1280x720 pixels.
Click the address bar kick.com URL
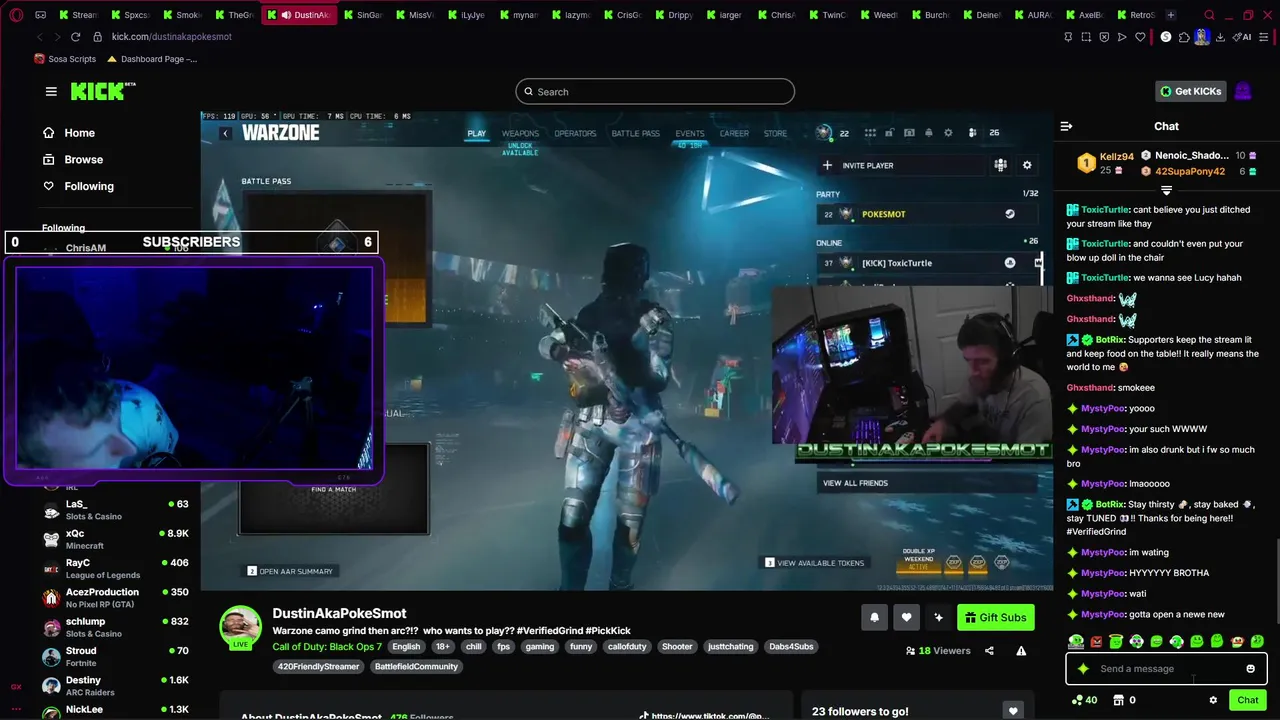tap(172, 37)
